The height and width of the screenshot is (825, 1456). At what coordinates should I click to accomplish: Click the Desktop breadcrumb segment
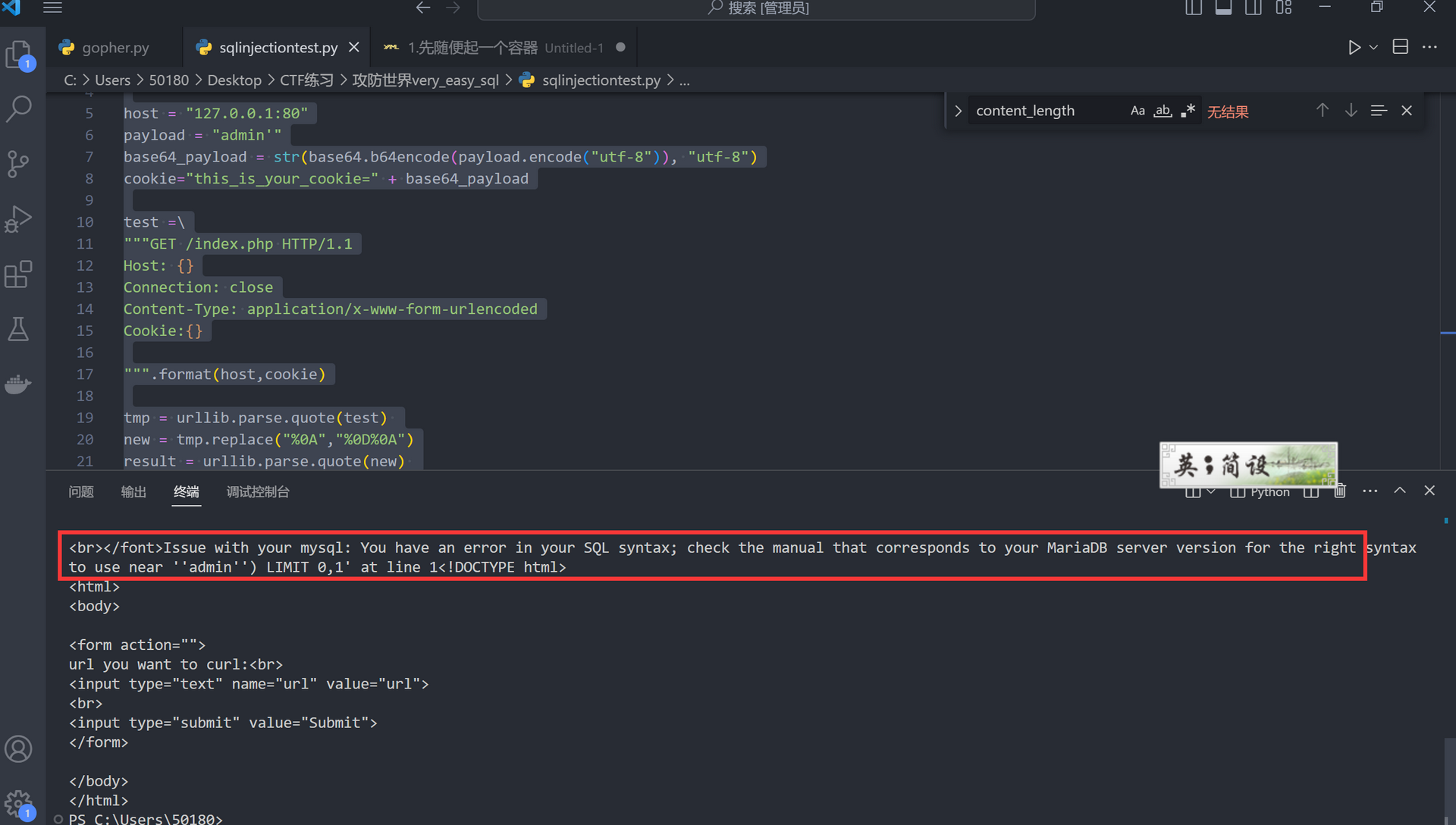(234, 80)
